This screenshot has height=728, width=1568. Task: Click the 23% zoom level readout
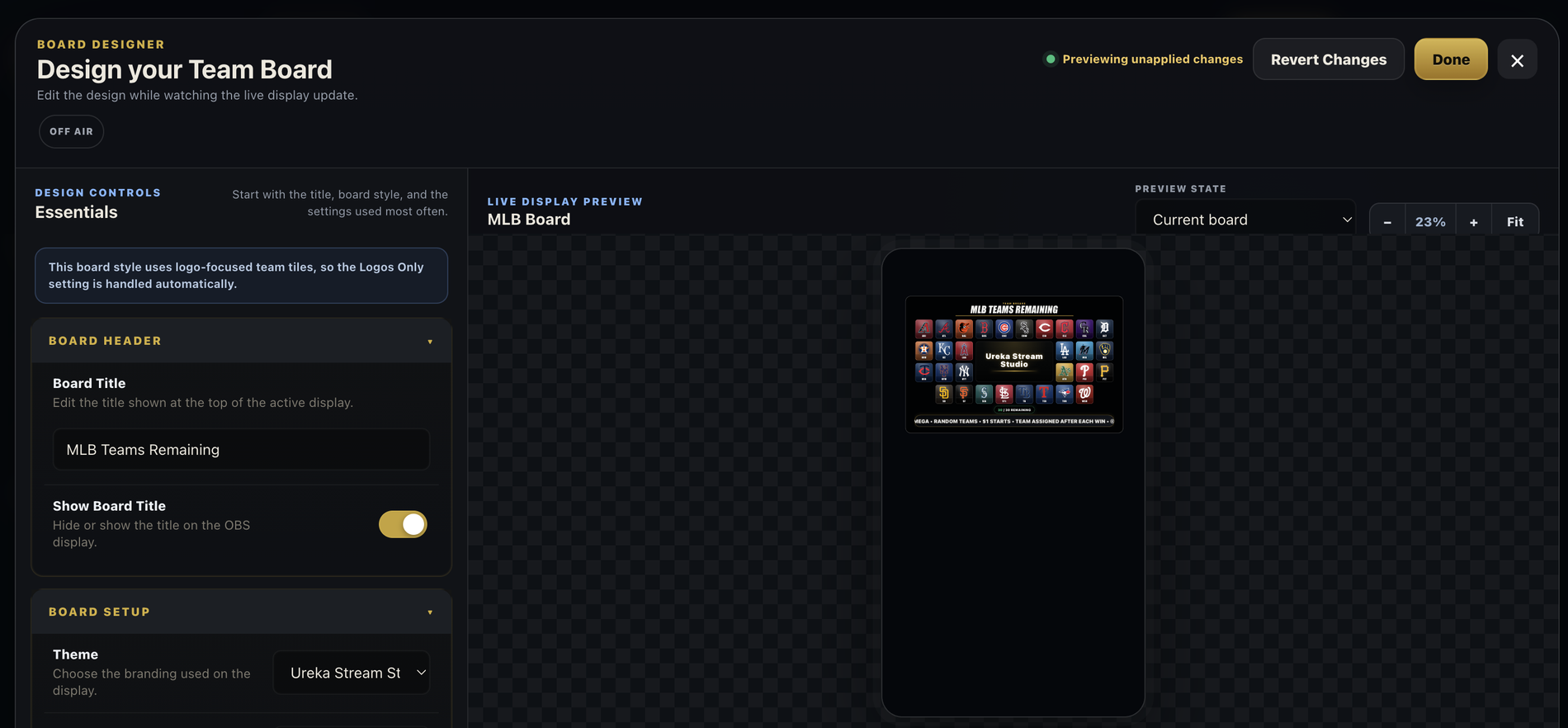(x=1430, y=222)
